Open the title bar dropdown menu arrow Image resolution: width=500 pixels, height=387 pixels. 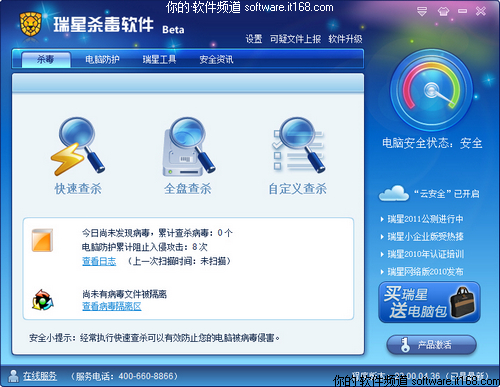422,11
